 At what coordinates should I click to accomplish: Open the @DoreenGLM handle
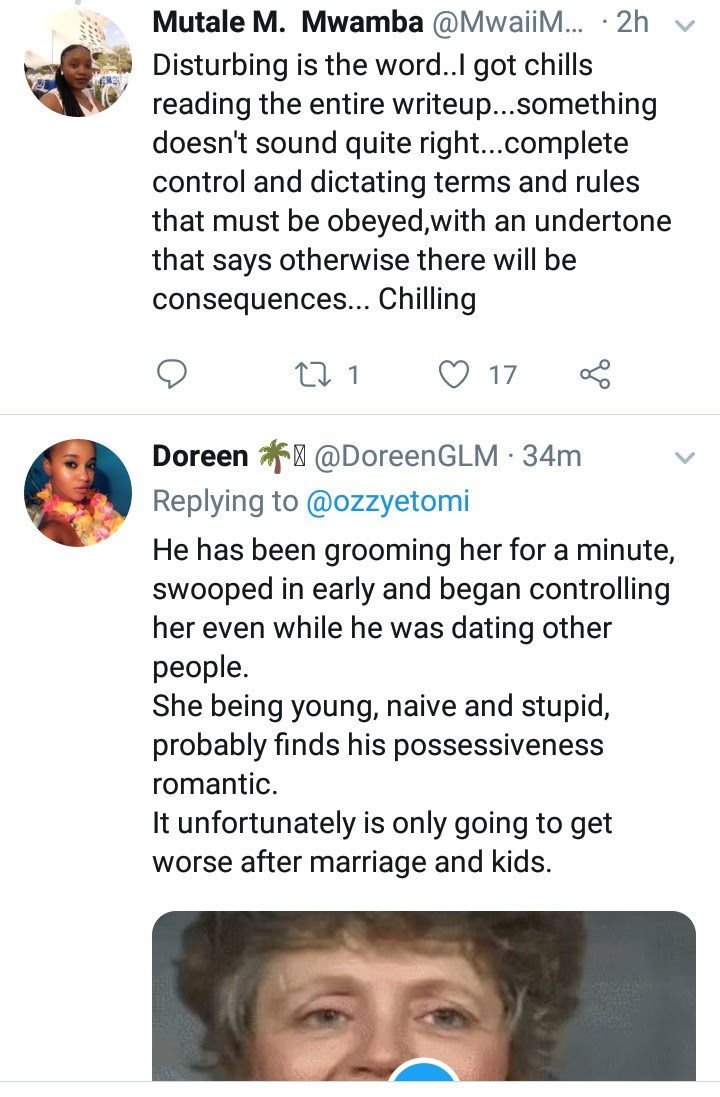406,456
